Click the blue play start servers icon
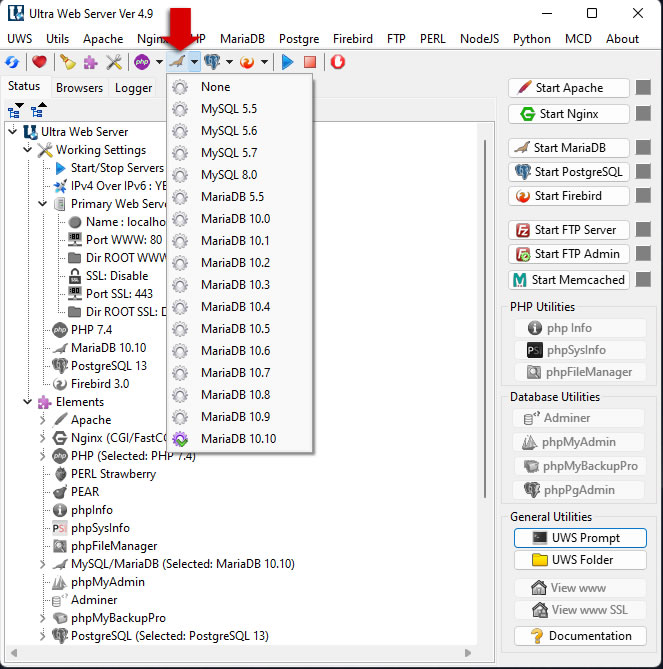 point(288,62)
